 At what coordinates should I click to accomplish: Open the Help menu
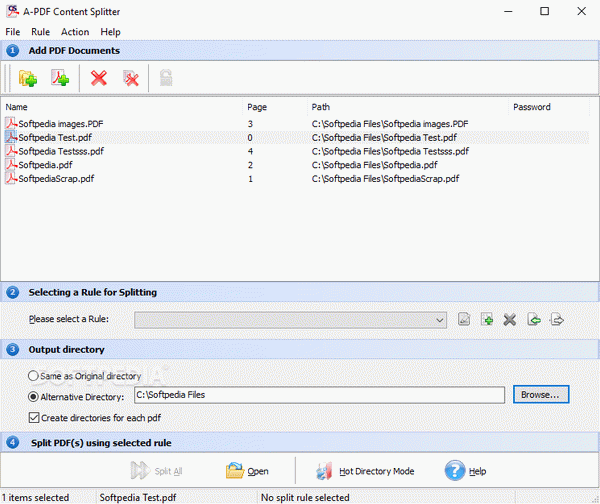(110, 32)
